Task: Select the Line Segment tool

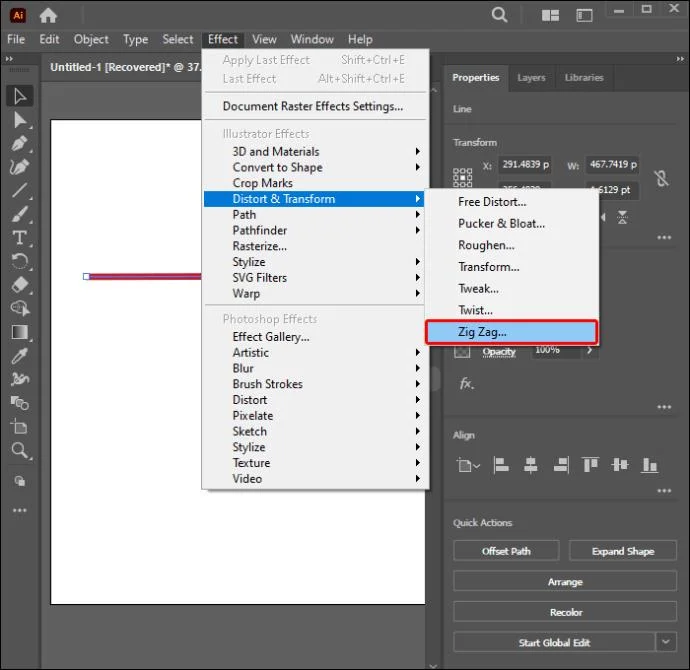Action: 20,190
